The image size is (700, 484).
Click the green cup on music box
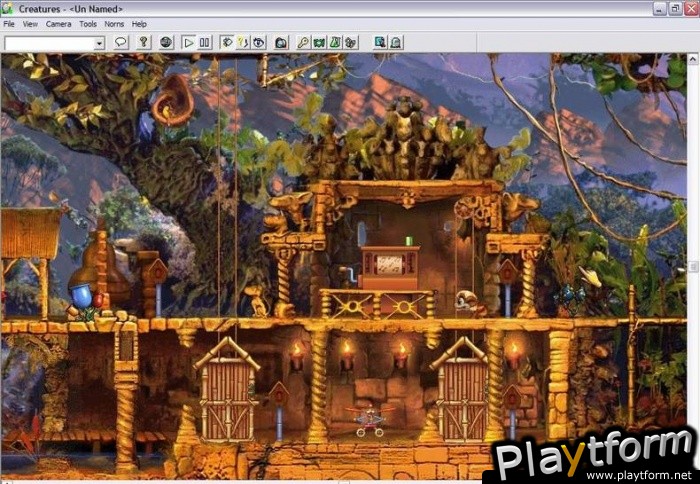(409, 241)
